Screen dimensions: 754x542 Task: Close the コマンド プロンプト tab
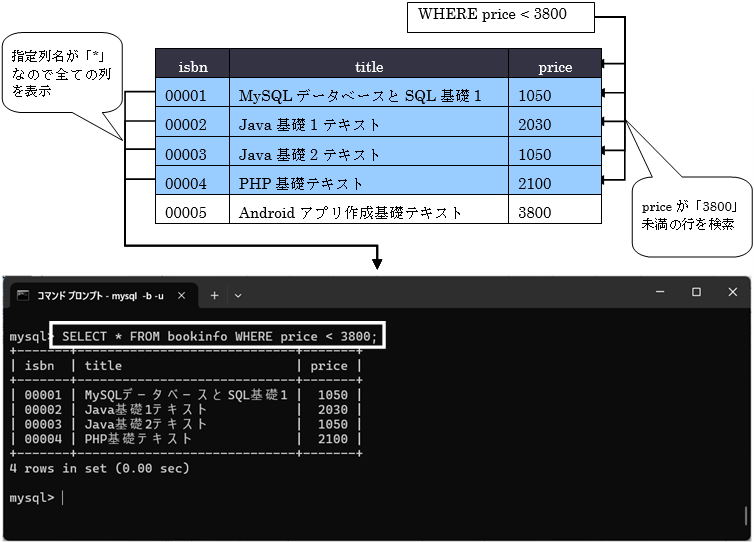(181, 296)
